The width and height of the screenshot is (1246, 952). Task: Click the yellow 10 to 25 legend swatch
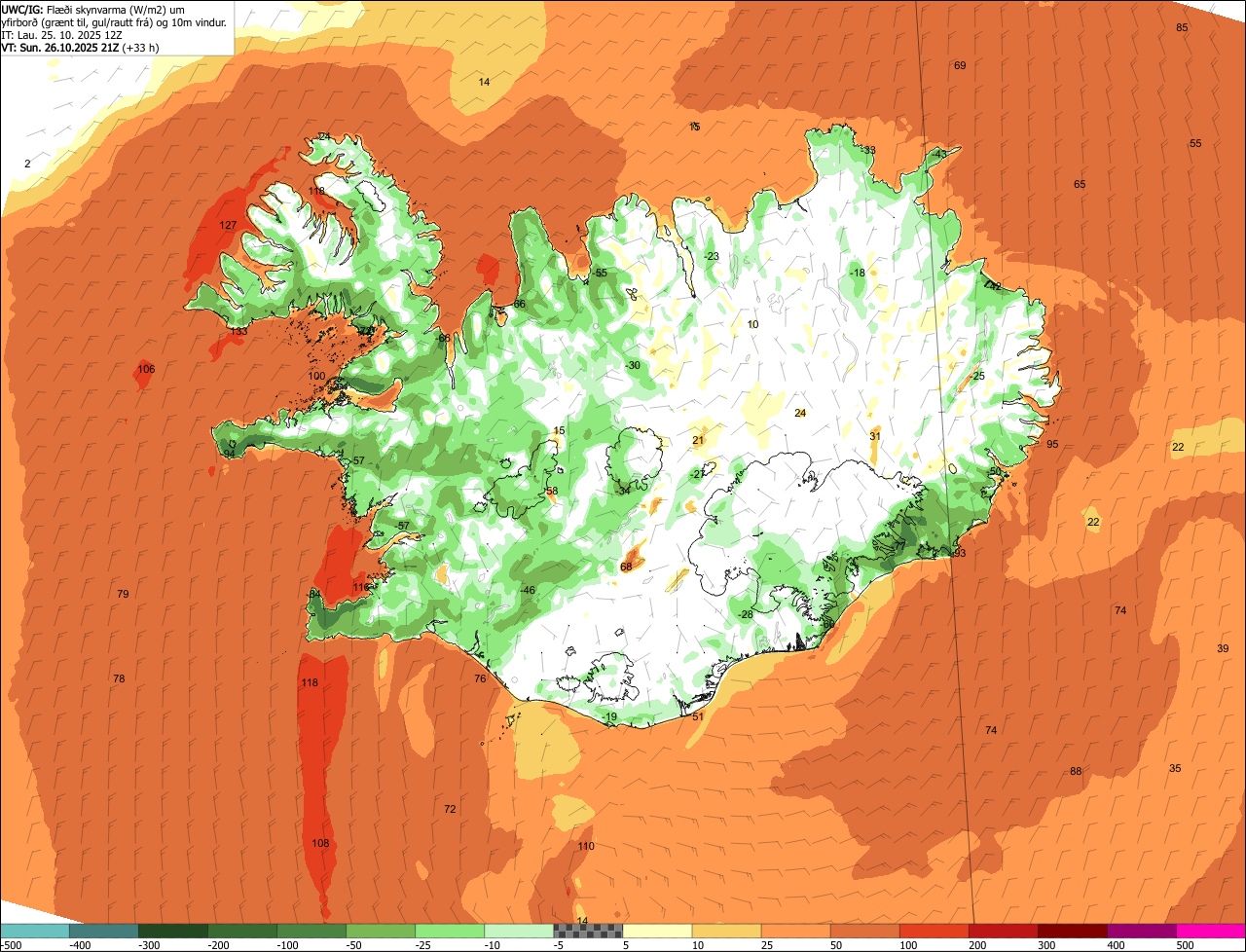[726, 932]
